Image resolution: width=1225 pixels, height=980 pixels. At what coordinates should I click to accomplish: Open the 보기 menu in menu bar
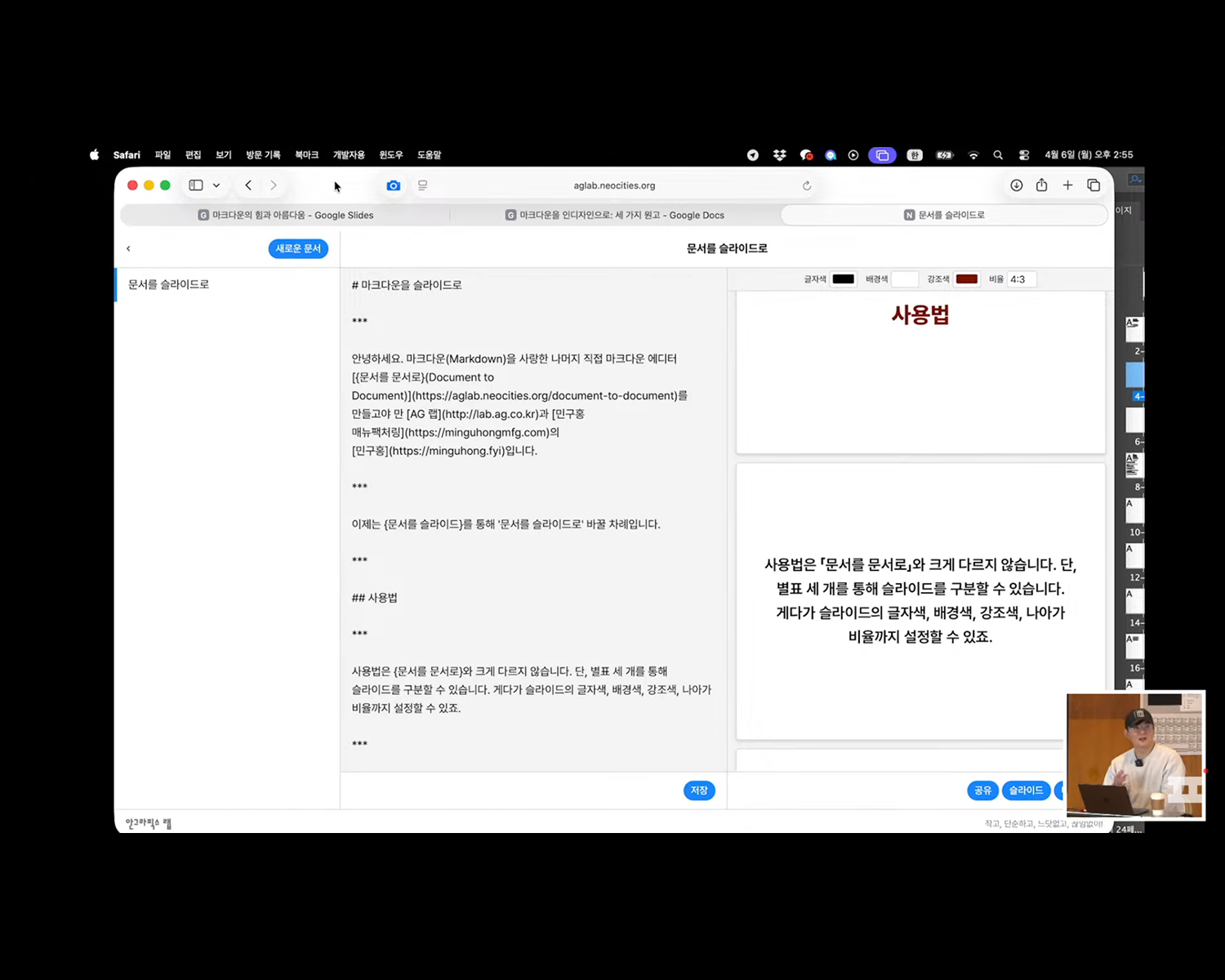pyautogui.click(x=223, y=154)
